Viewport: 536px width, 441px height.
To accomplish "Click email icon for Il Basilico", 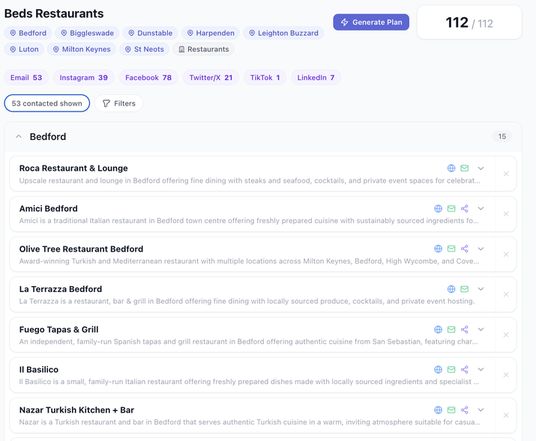I will pyautogui.click(x=451, y=369).
